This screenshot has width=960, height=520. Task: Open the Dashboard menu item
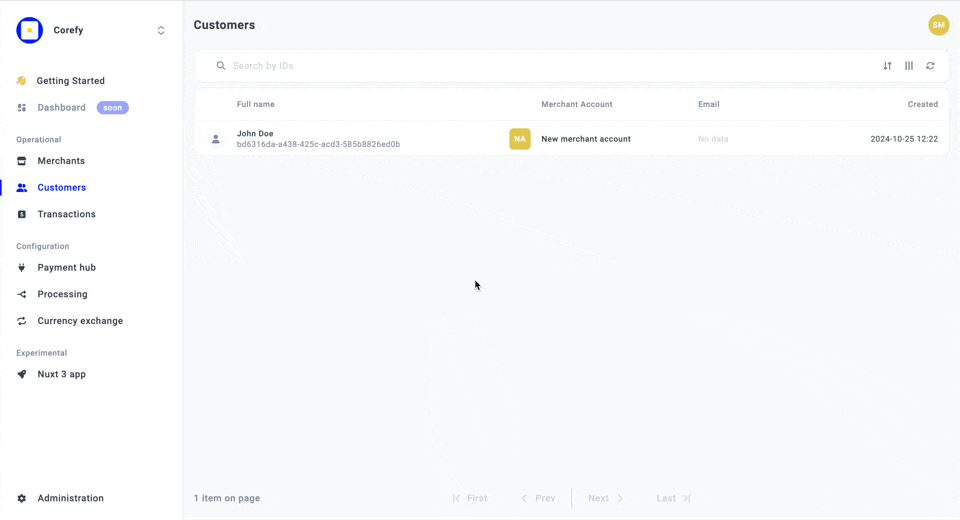coord(61,108)
